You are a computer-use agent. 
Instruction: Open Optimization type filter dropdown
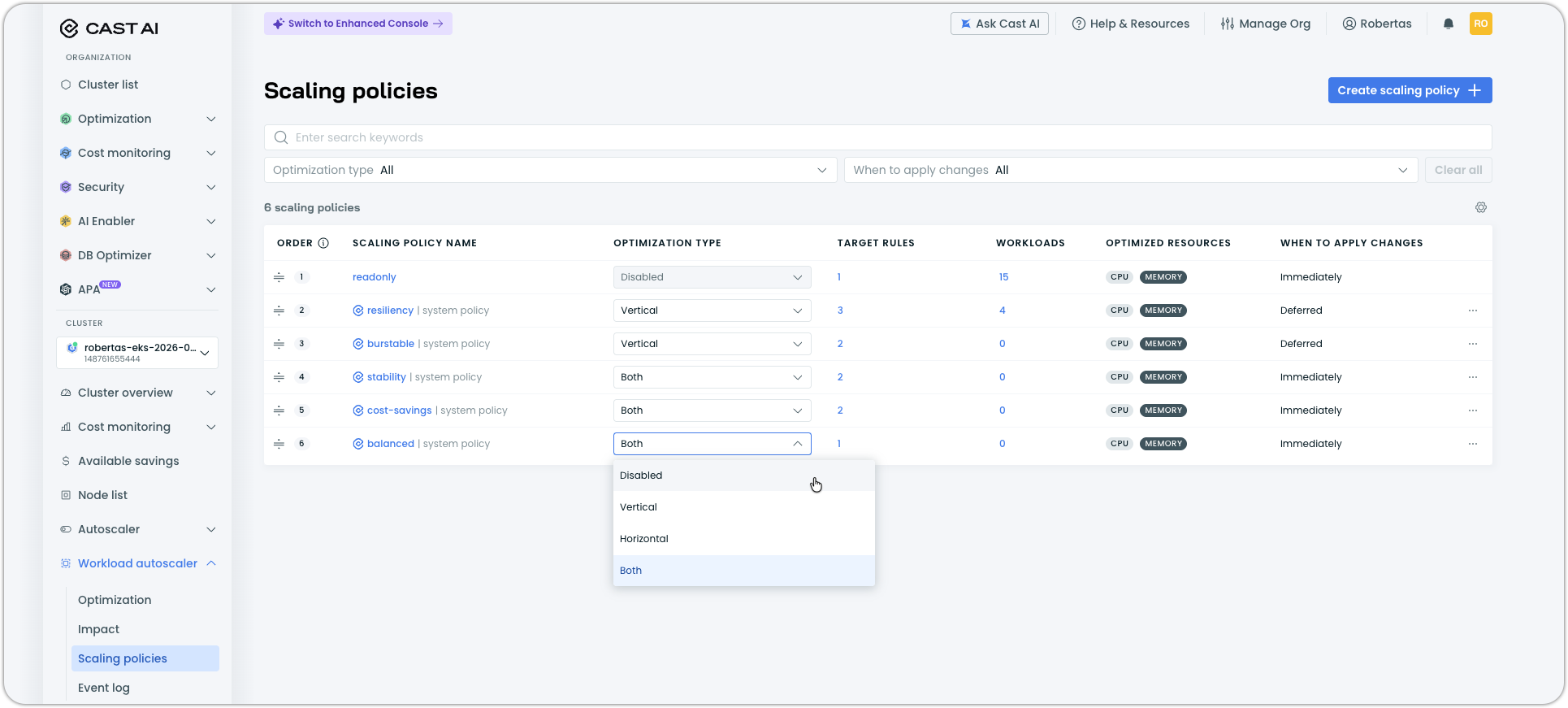coord(550,170)
